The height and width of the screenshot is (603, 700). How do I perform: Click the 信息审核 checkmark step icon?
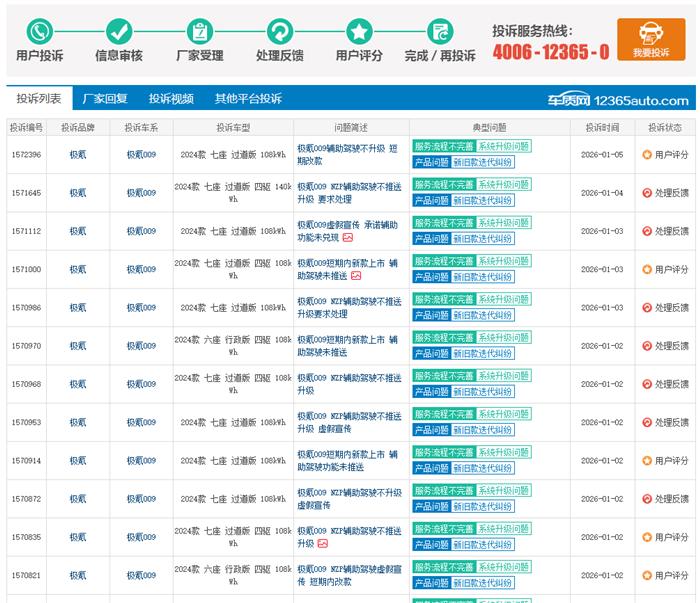click(119, 31)
